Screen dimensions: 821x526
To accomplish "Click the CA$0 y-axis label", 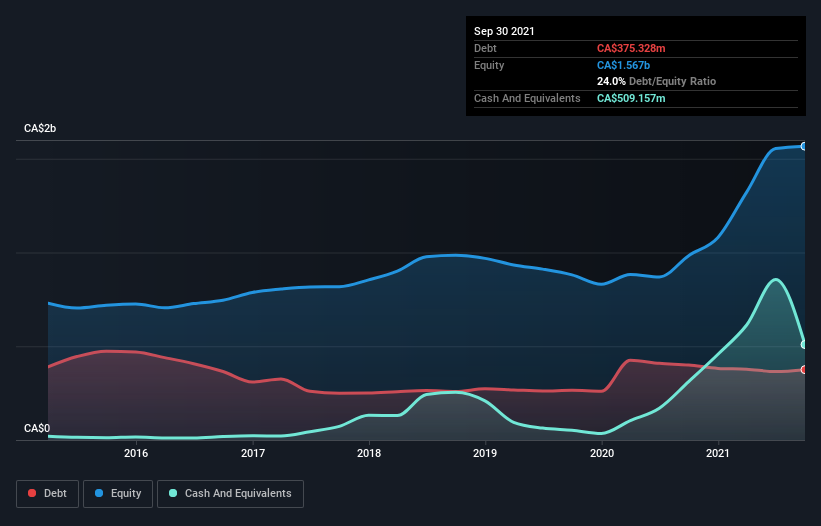I will click(37, 428).
